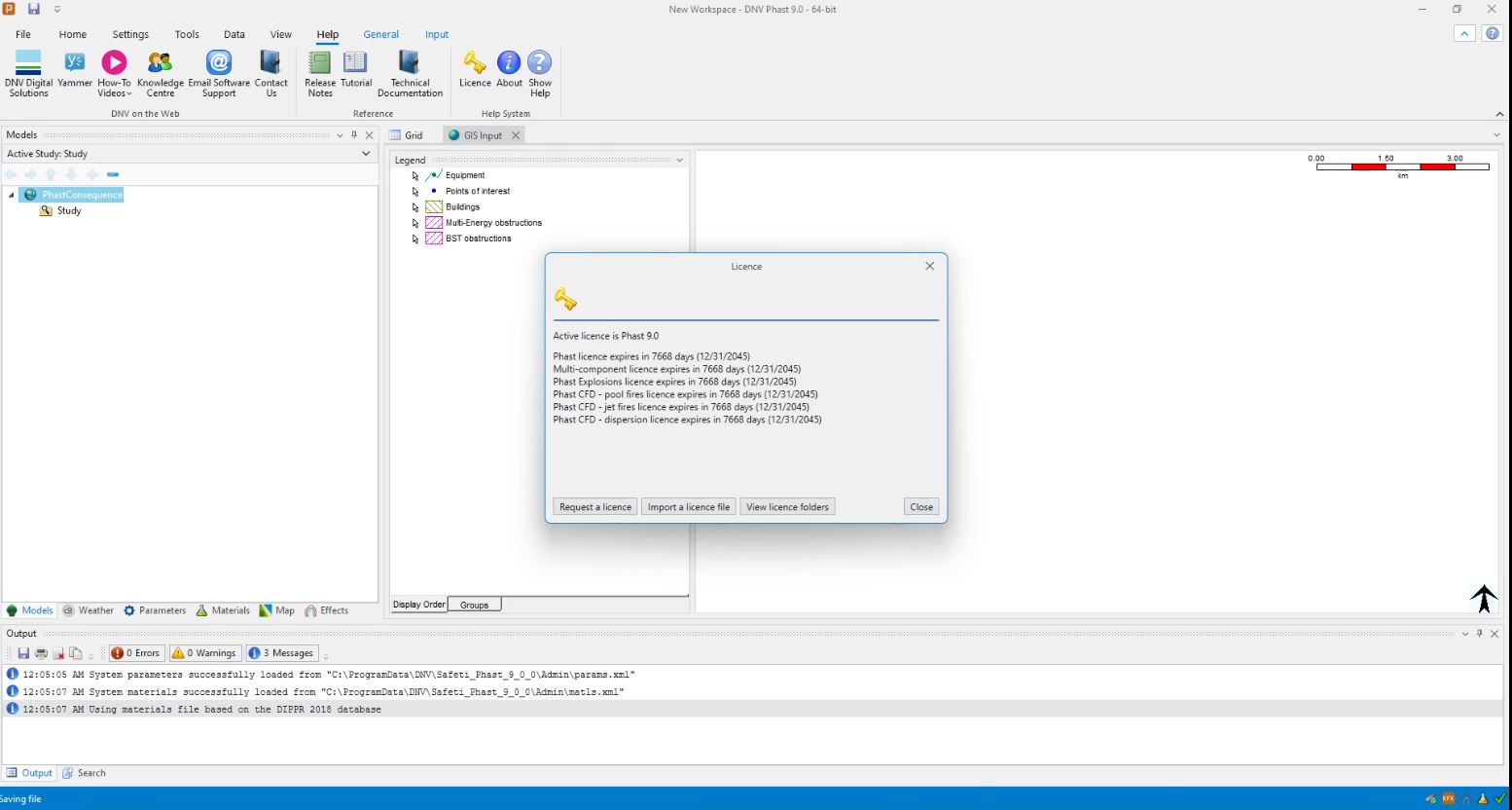
Task: Open Release Notes
Action: click(320, 73)
